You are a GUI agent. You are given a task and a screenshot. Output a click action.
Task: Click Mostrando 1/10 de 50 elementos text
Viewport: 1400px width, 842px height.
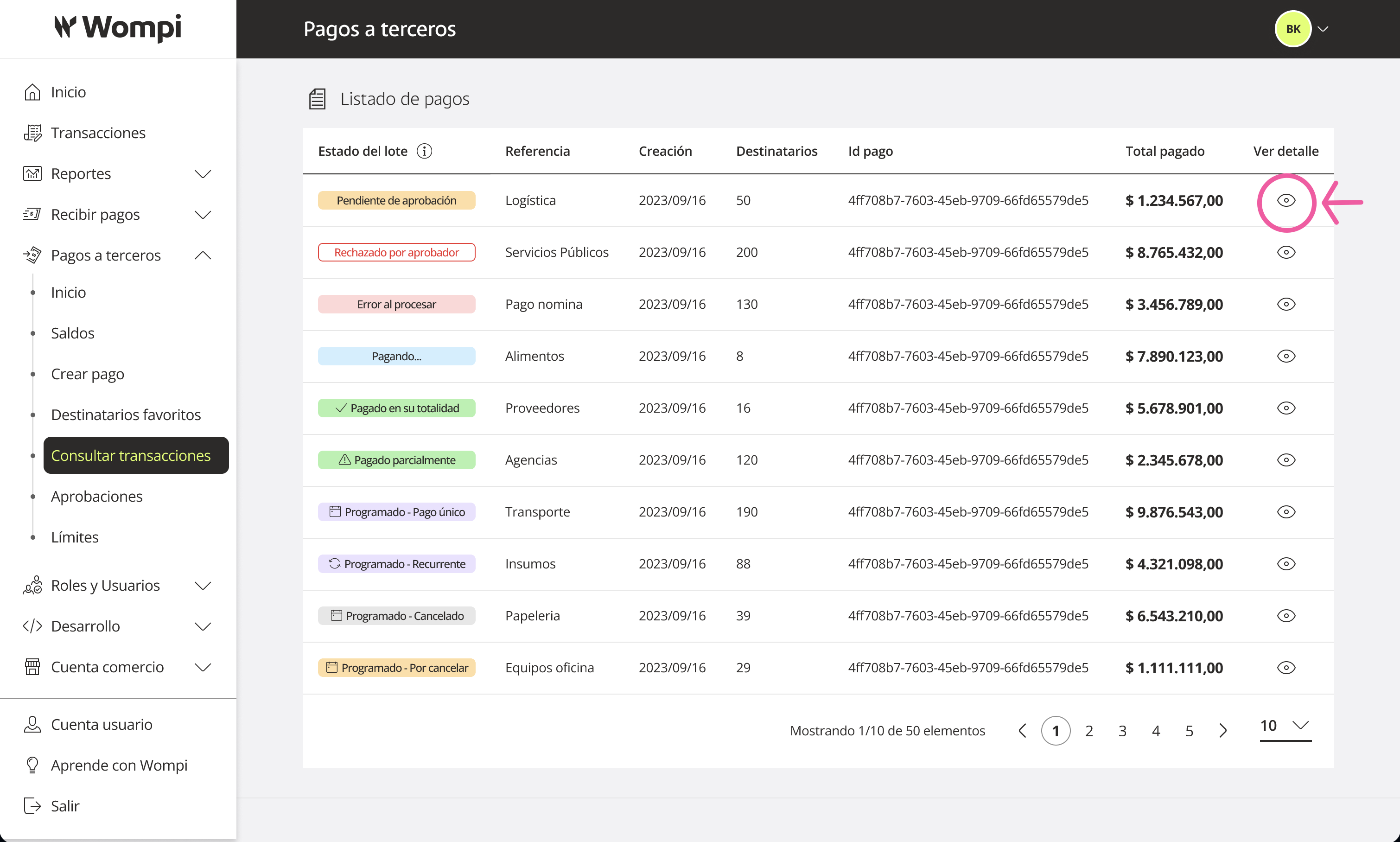(x=888, y=731)
